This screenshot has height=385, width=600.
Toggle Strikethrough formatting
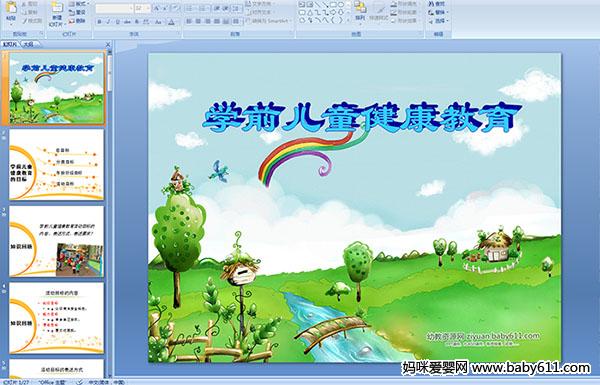[x=127, y=22]
